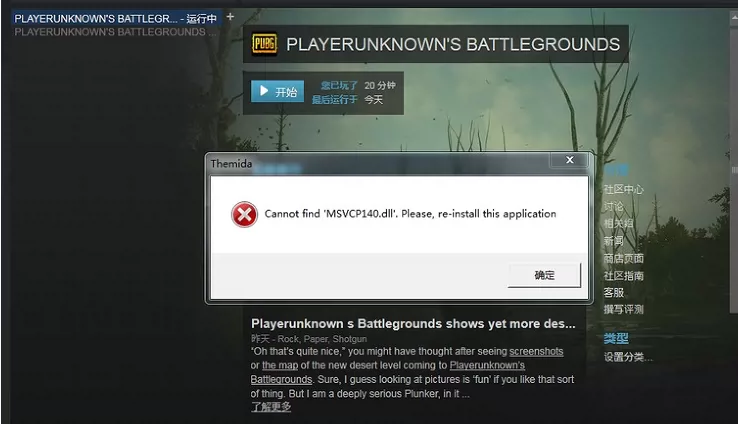Follow the 'screenshots' hyperlink in the article

click(x=536, y=352)
